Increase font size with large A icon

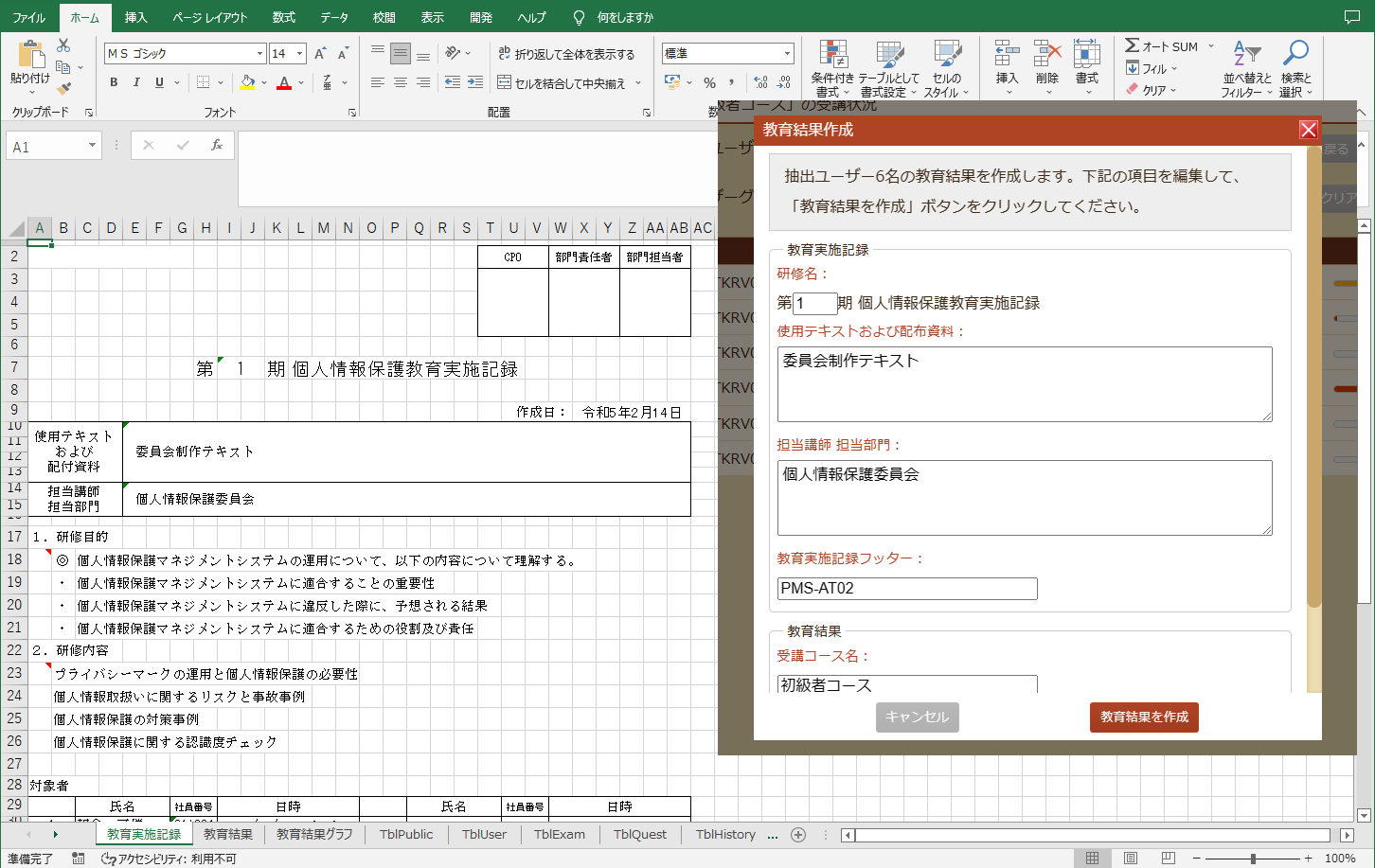pos(320,54)
